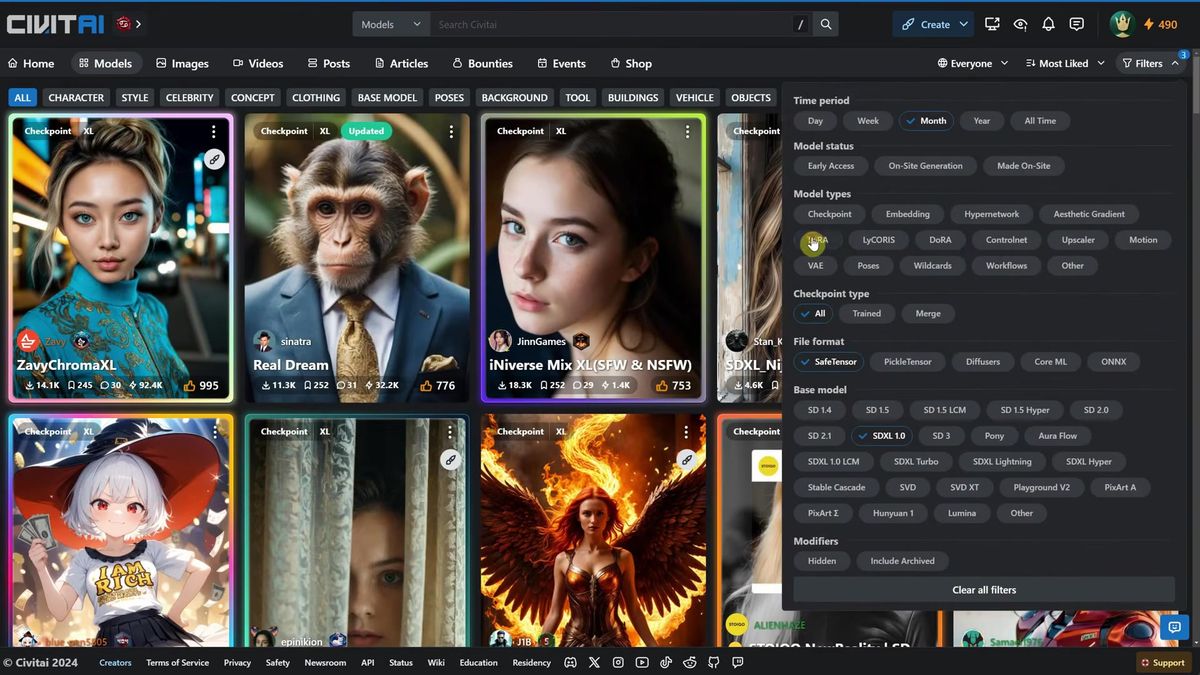
Task: Toggle the Include Archived modifier
Action: (x=902, y=561)
